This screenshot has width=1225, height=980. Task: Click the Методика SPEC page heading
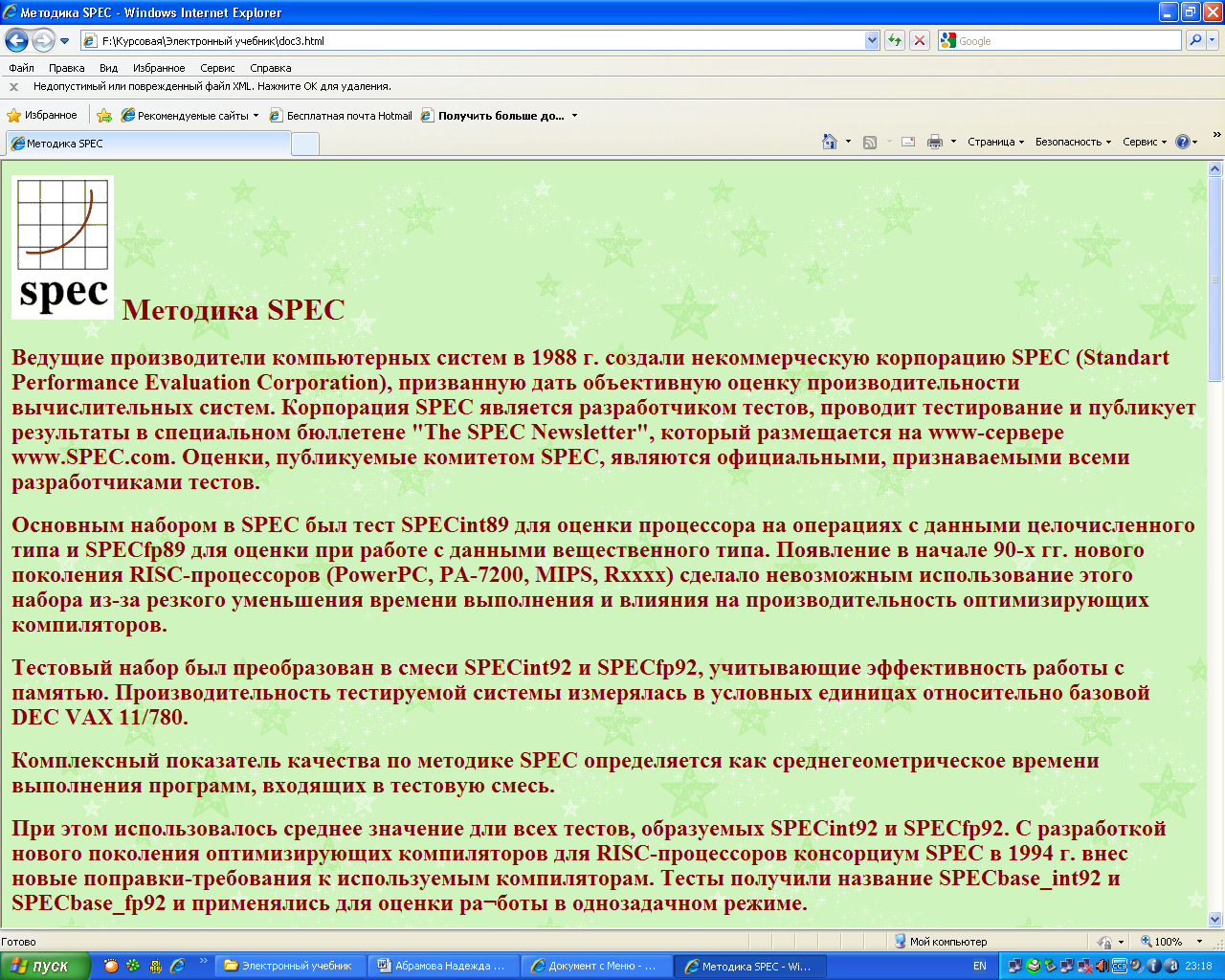tap(234, 310)
